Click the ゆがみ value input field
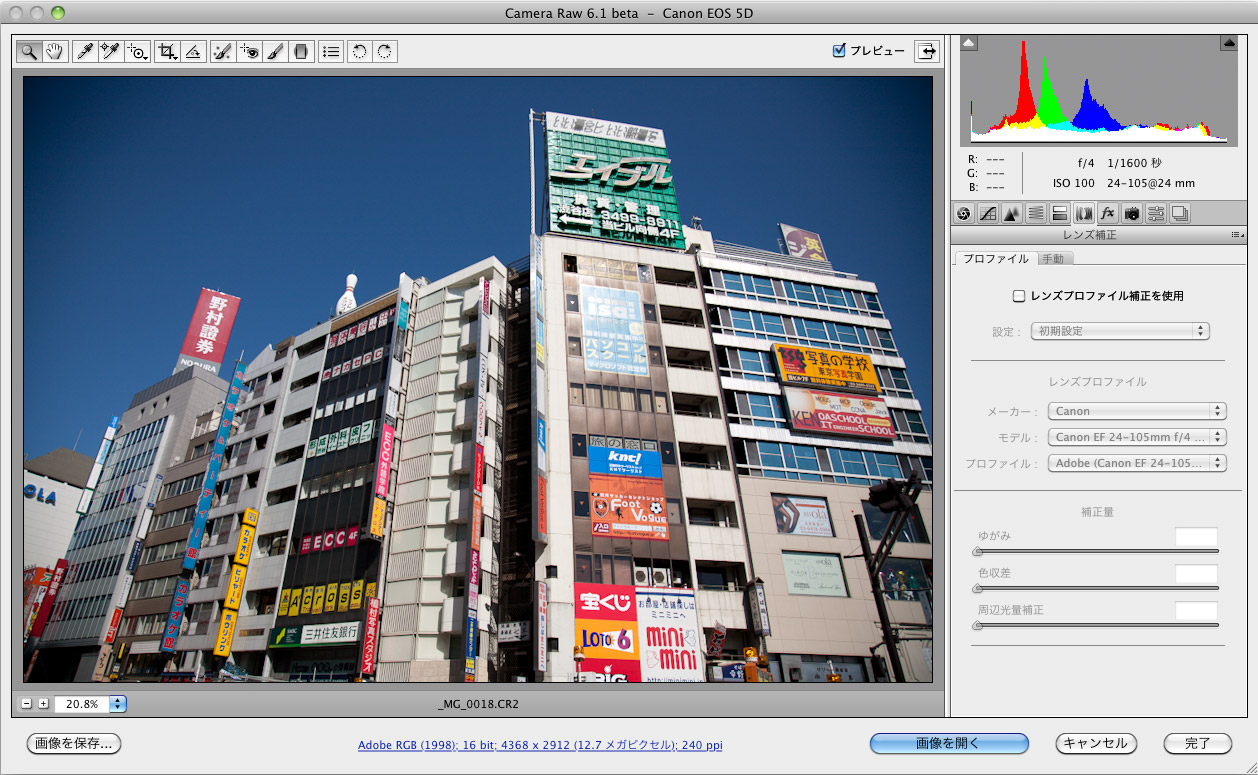 click(1196, 537)
